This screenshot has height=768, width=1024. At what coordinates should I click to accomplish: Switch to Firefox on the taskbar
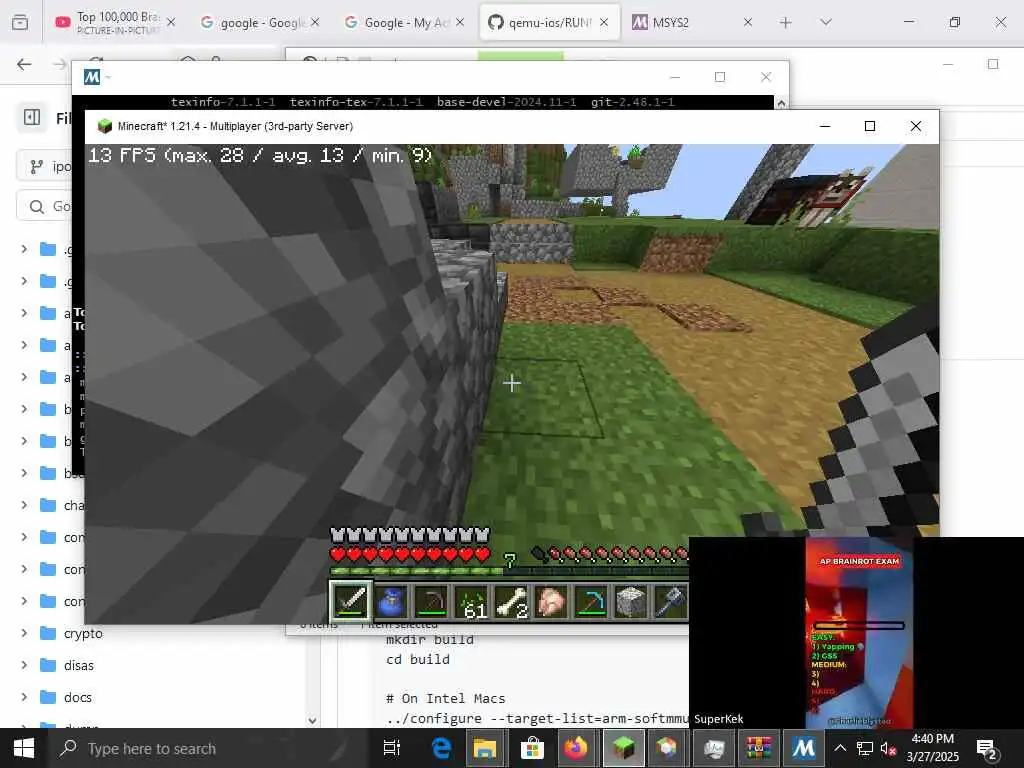click(x=575, y=748)
